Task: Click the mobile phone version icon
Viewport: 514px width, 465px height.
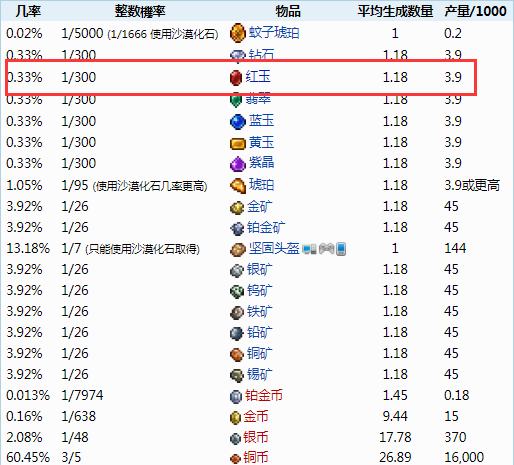Action: [341, 249]
